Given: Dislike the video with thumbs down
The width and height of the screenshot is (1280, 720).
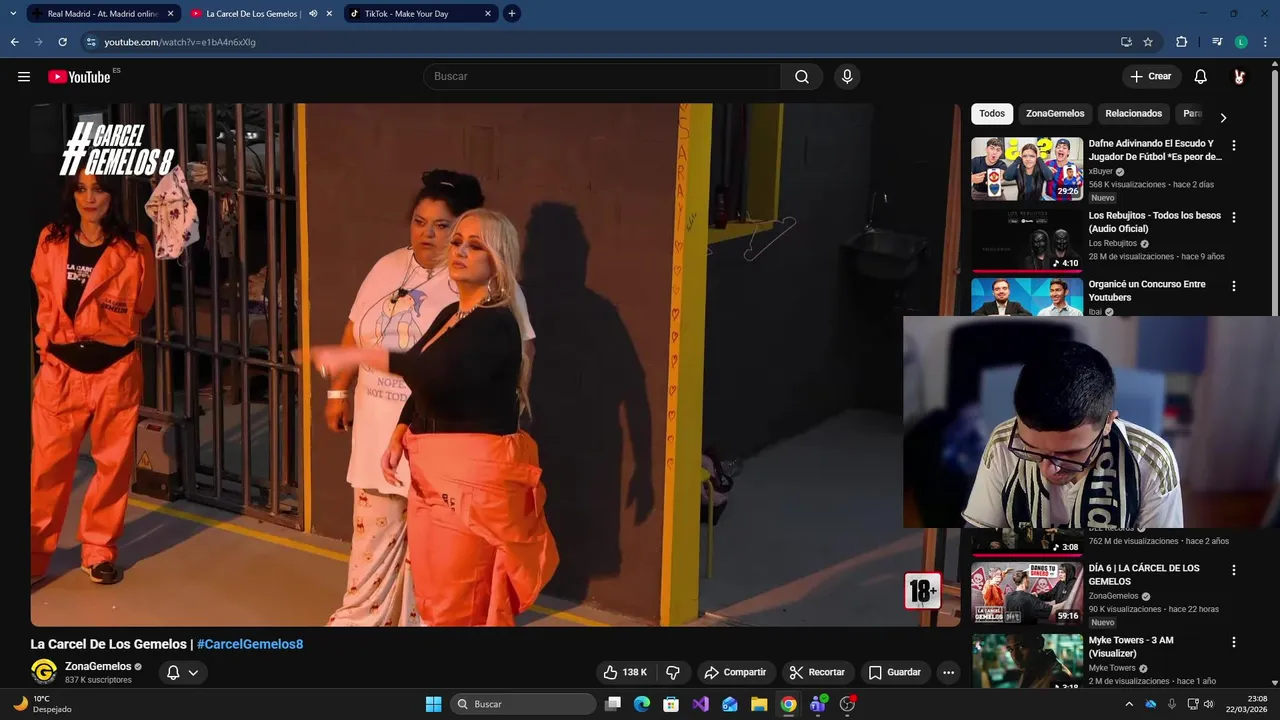Looking at the screenshot, I should pyautogui.click(x=674, y=672).
